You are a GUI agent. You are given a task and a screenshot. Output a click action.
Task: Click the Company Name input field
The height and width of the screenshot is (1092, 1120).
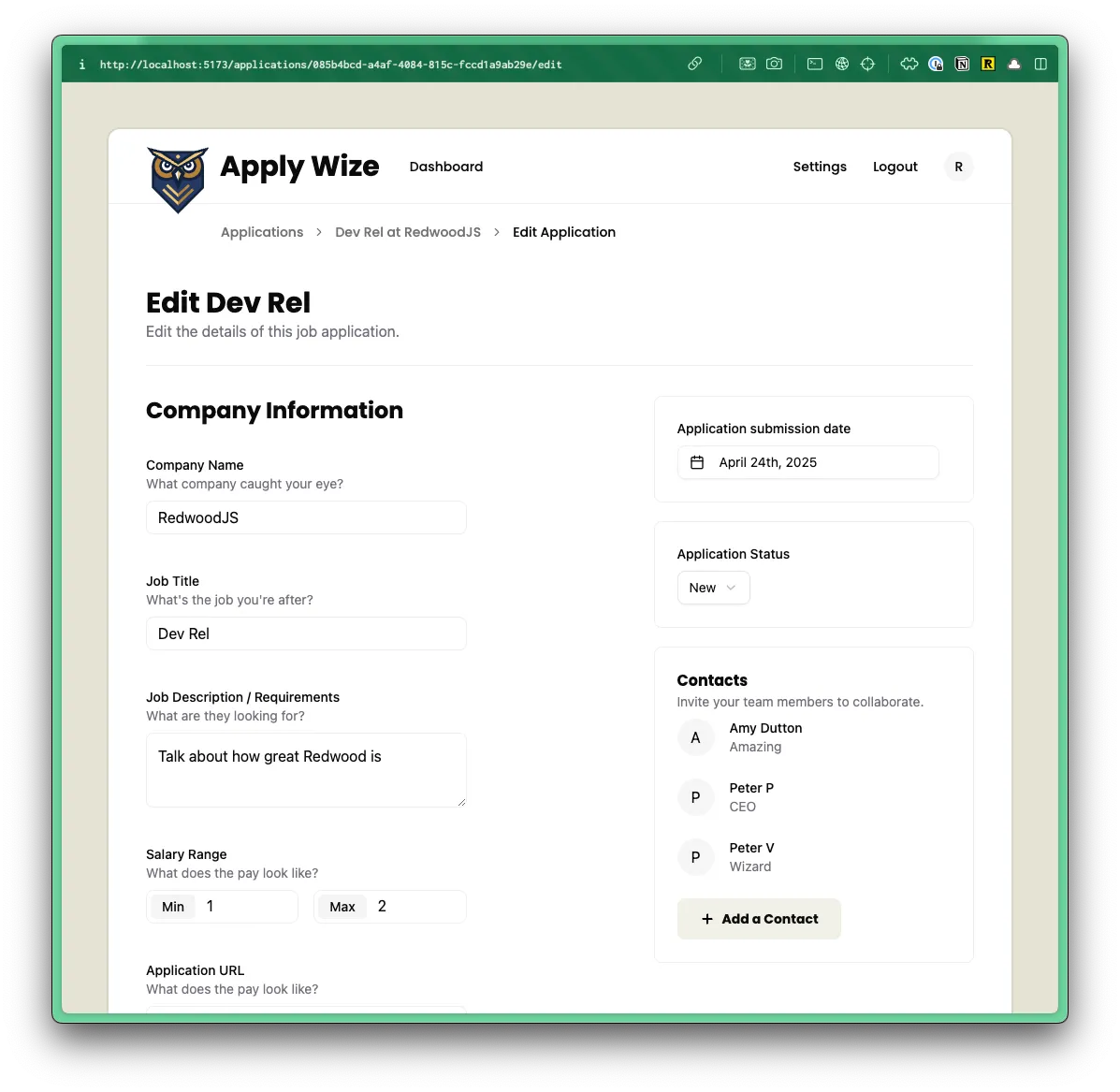pos(306,517)
